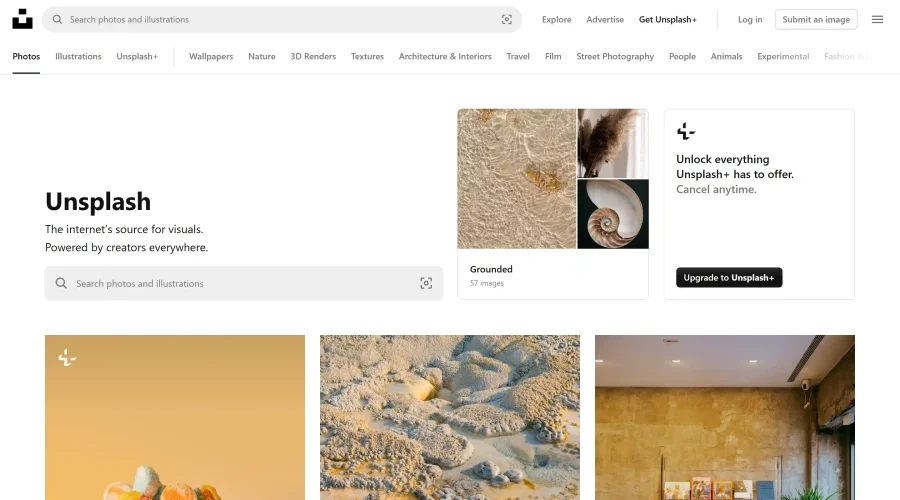This screenshot has width=900, height=500.
Task: Open the Nature category
Action: click(262, 56)
